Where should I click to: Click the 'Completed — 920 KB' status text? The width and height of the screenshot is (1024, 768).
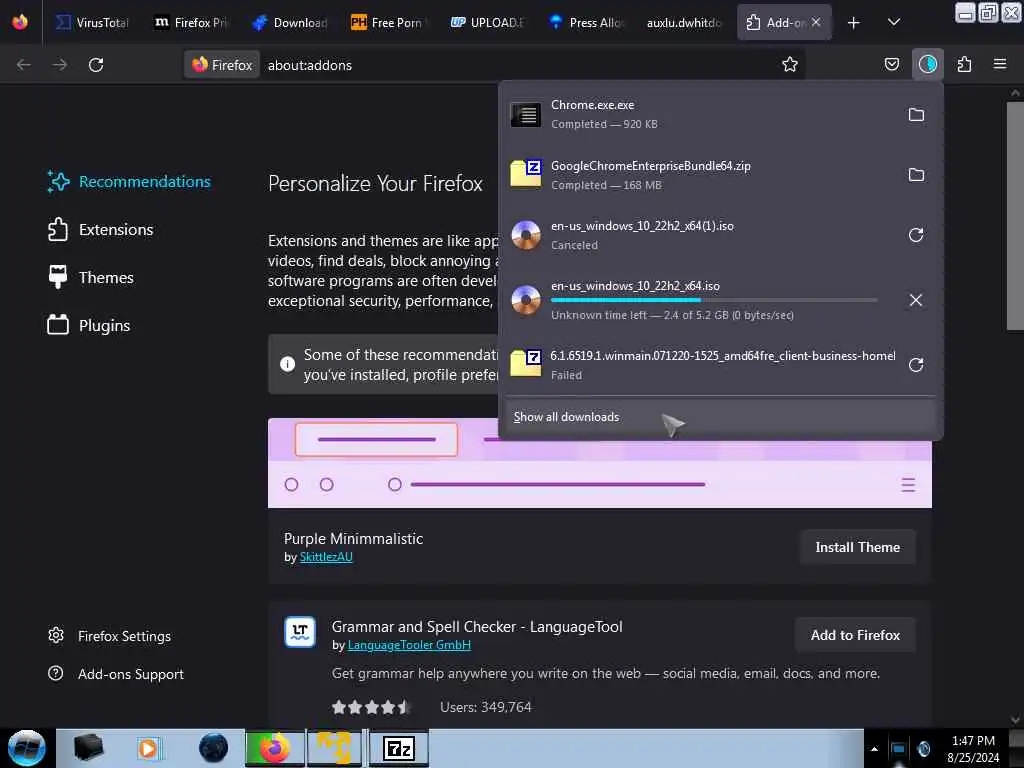pos(604,124)
